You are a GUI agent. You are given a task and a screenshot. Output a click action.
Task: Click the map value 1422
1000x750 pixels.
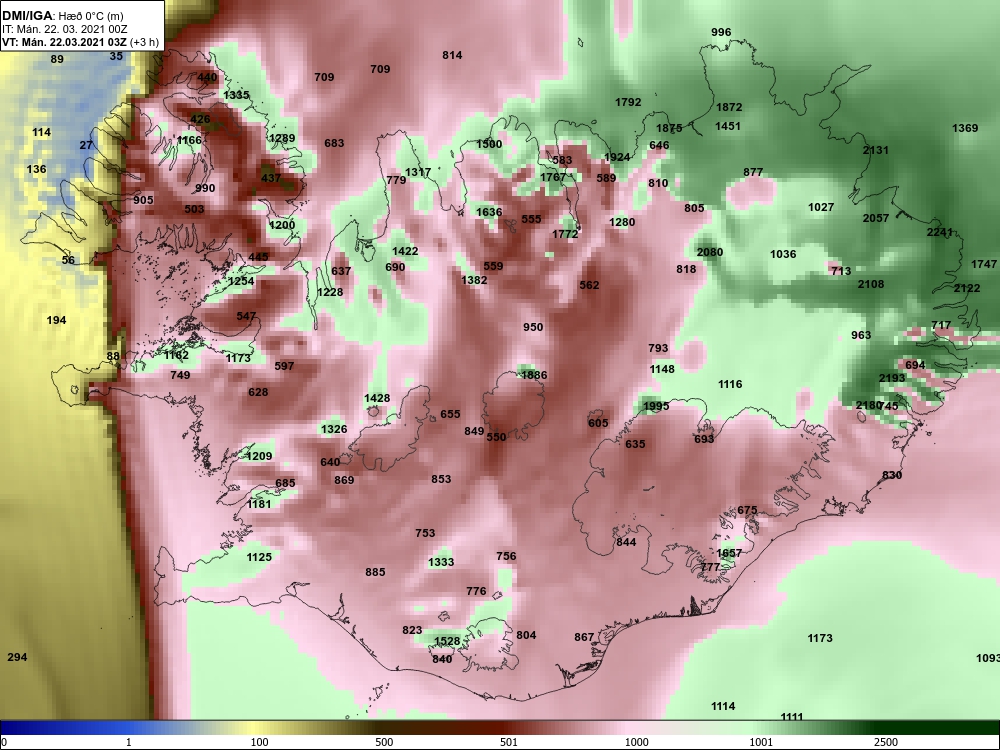click(405, 251)
